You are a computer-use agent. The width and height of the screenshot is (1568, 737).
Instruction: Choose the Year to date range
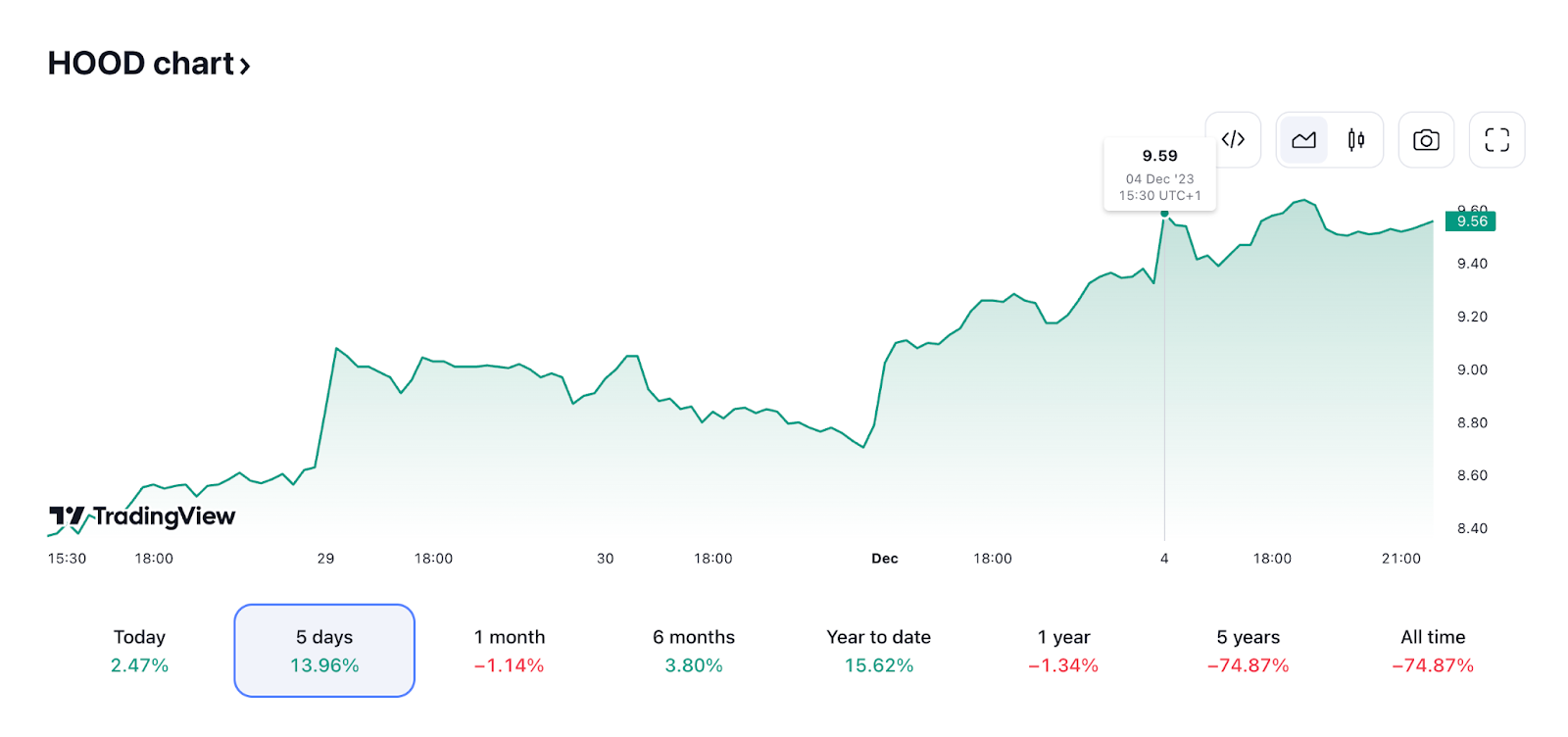pyautogui.click(x=879, y=651)
